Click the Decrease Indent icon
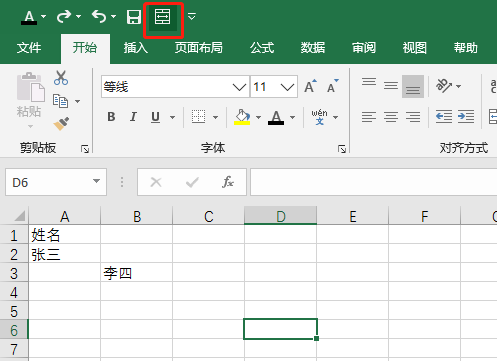Screen dimensions: 497x361 (444, 117)
